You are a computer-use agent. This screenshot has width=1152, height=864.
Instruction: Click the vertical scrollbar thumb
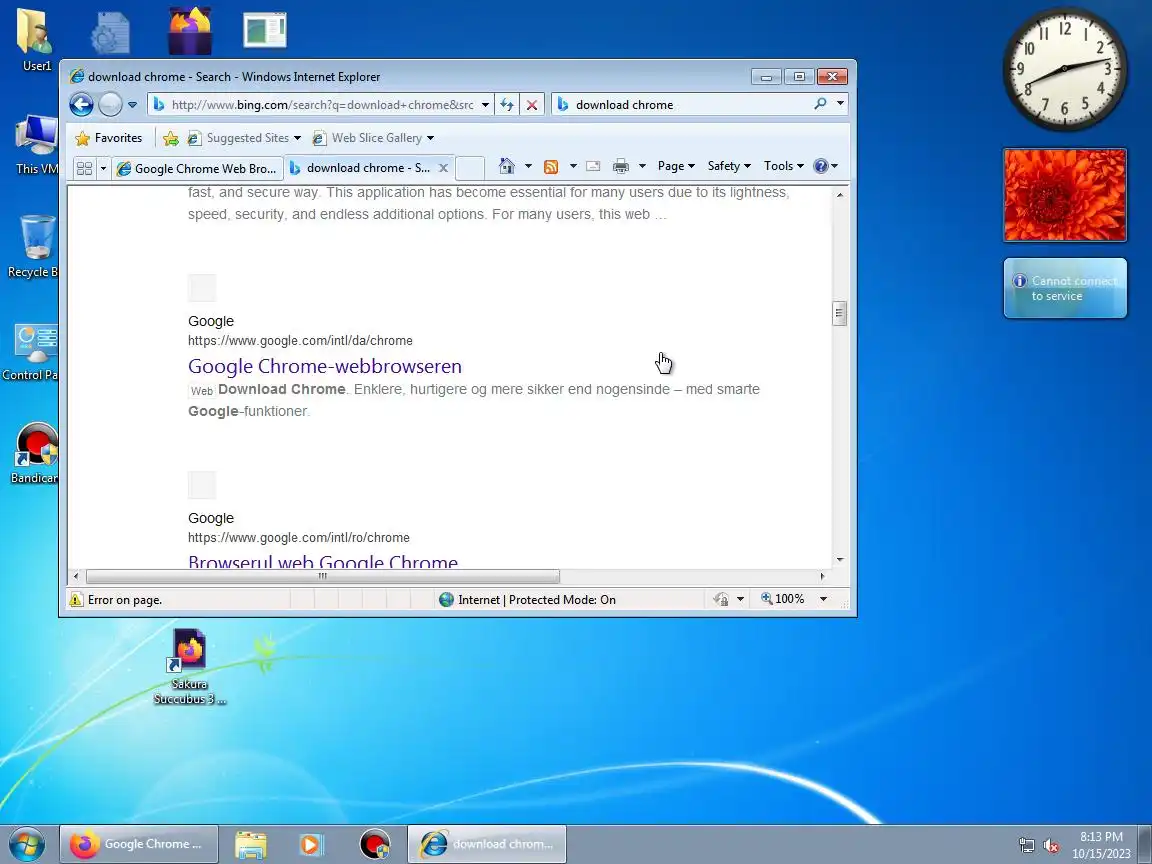tap(840, 313)
